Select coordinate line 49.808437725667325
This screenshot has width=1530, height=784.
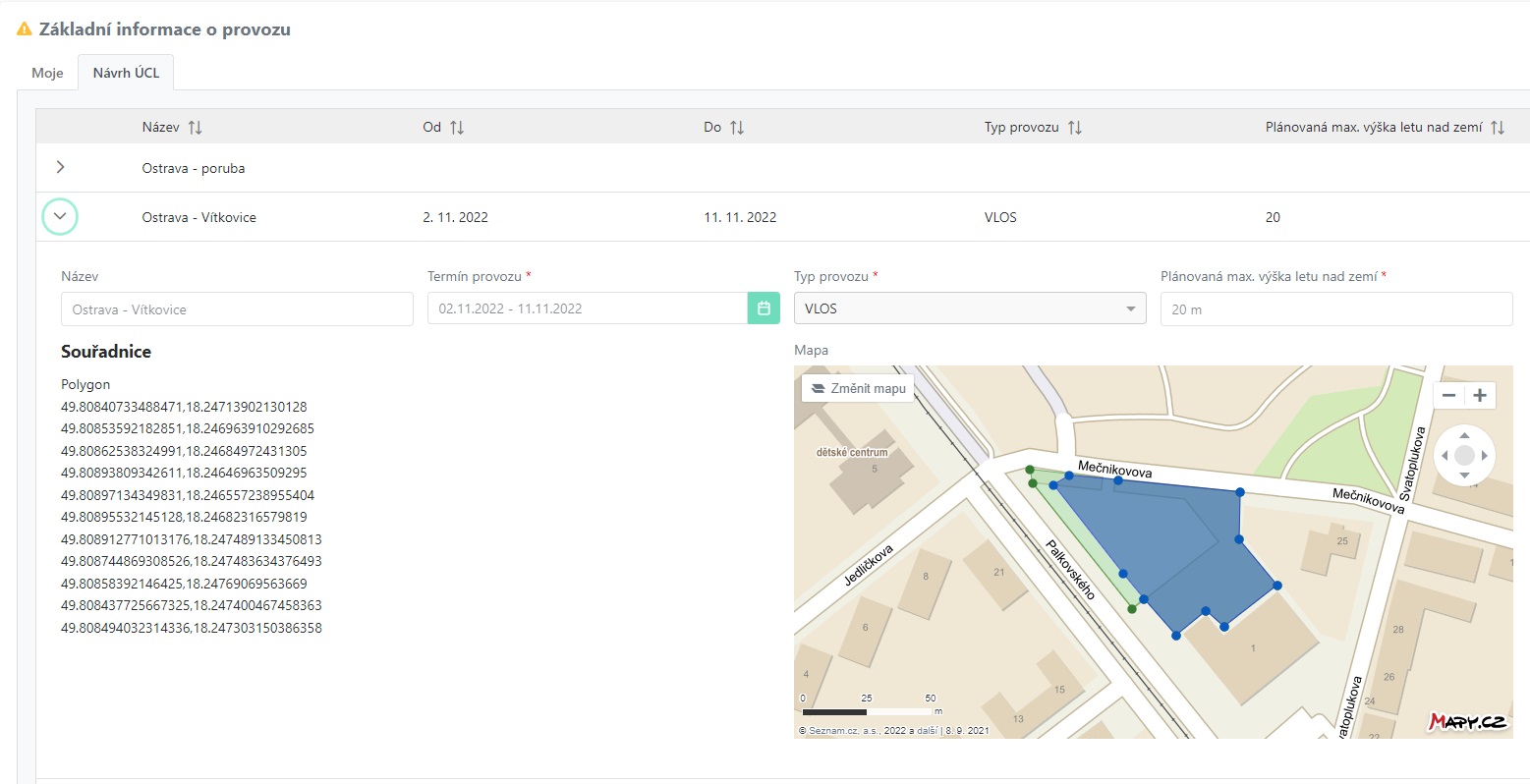[192, 605]
